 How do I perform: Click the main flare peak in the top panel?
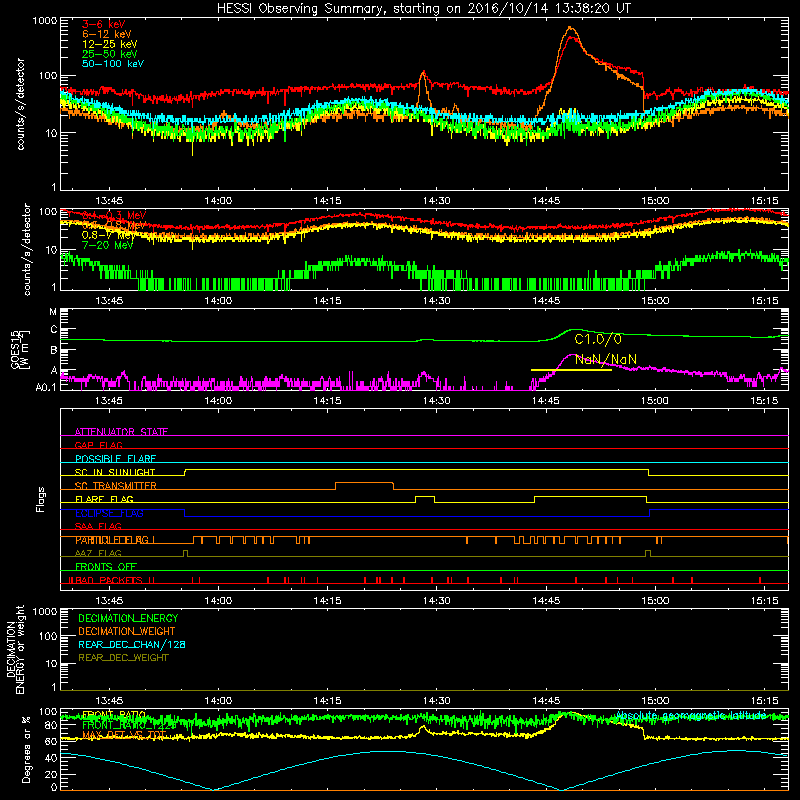click(x=570, y=29)
